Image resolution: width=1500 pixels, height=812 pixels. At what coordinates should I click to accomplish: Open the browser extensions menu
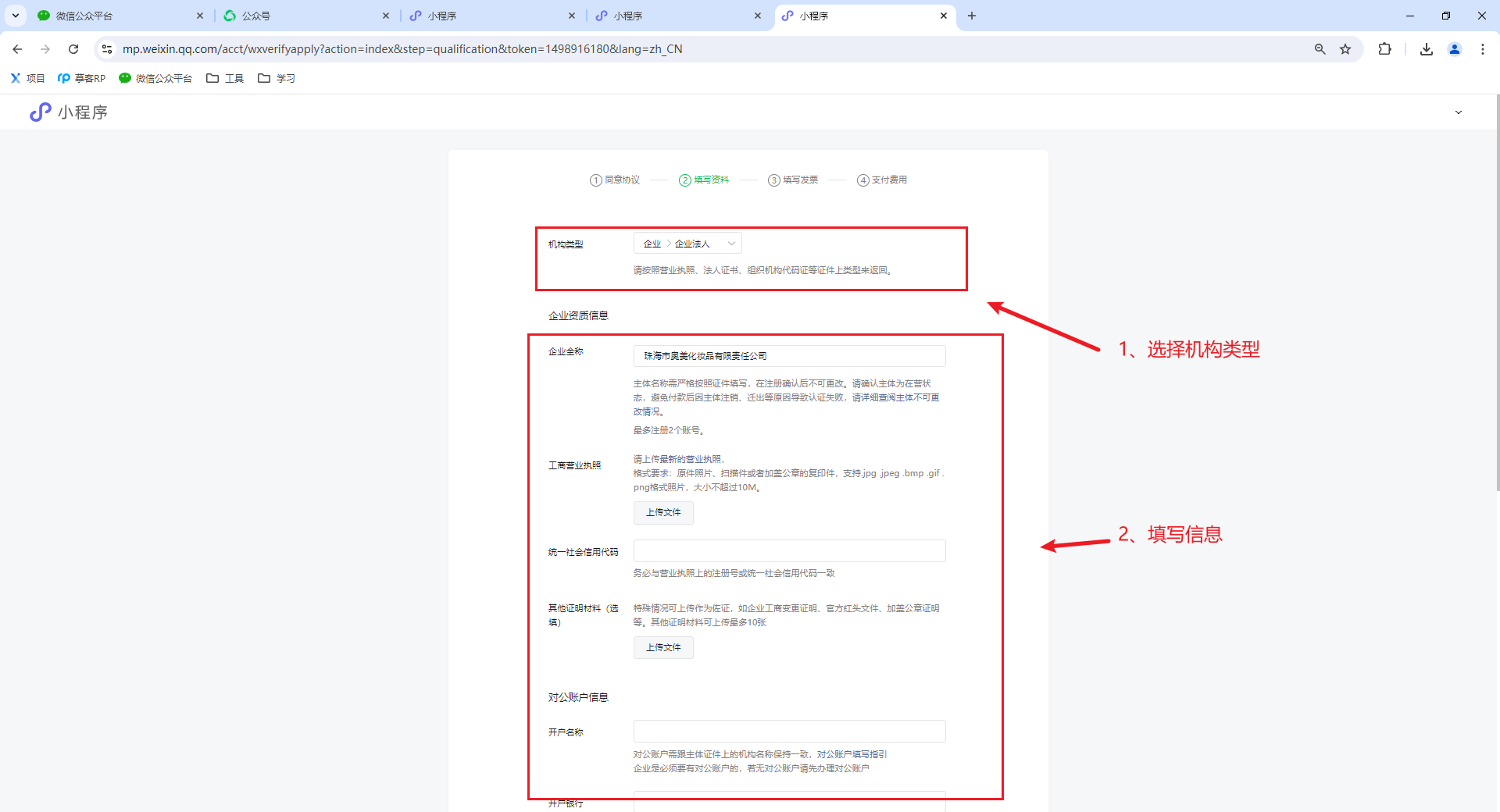pos(1384,49)
